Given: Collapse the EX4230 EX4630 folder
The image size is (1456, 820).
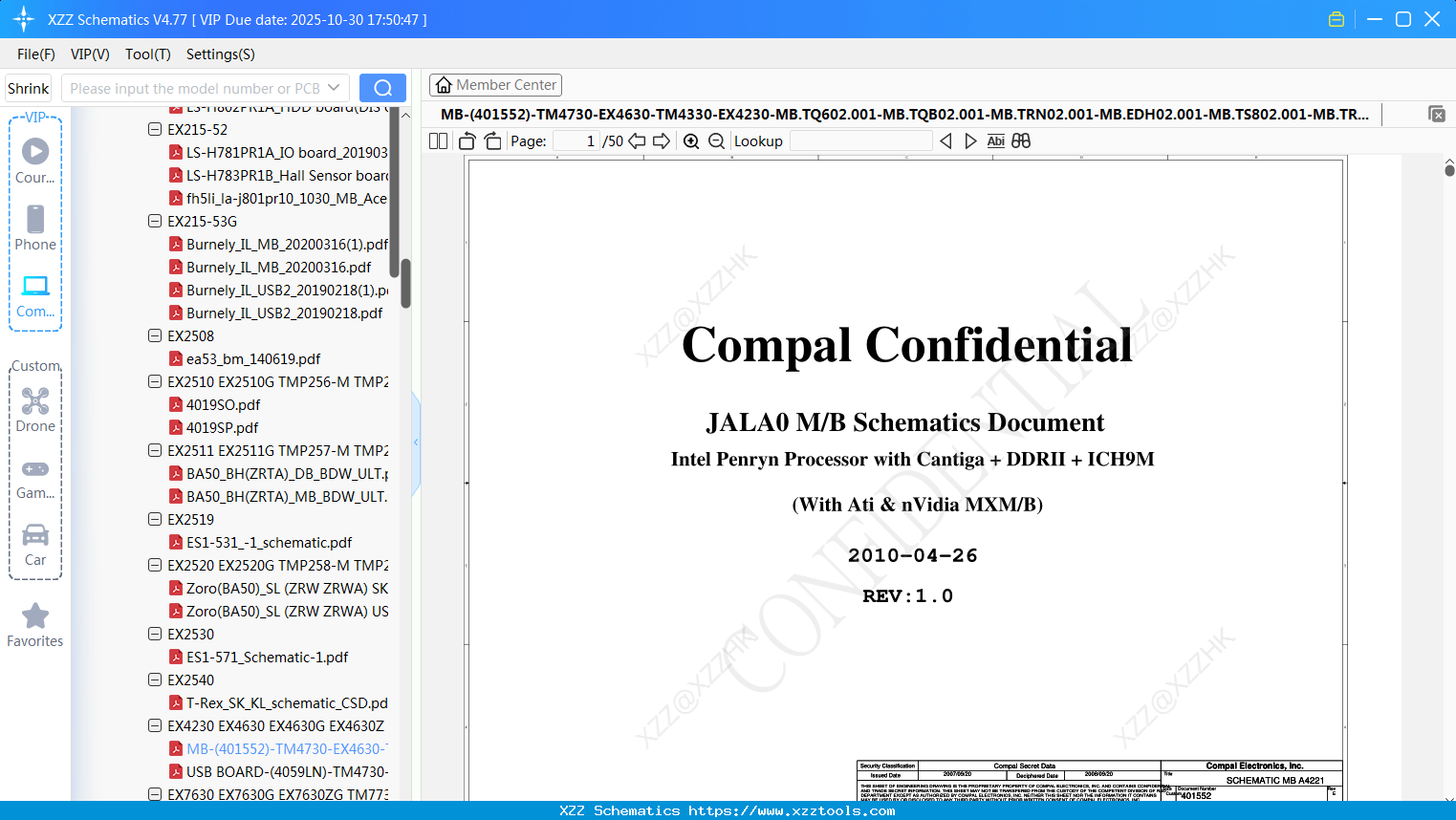Looking at the screenshot, I should 155,725.
